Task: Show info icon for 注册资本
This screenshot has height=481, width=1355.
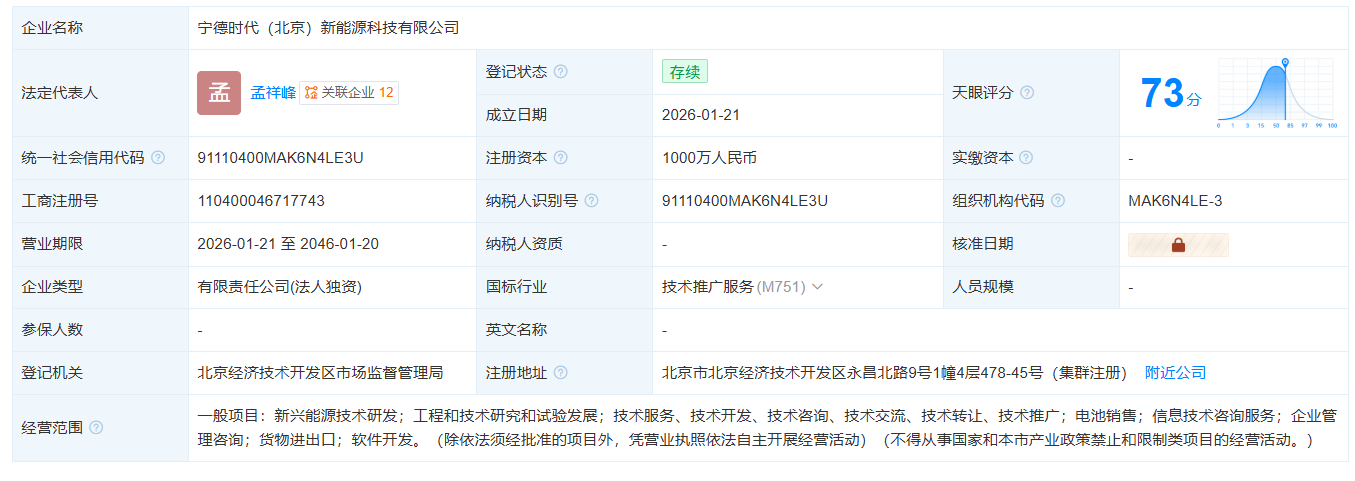Action: 561,158
